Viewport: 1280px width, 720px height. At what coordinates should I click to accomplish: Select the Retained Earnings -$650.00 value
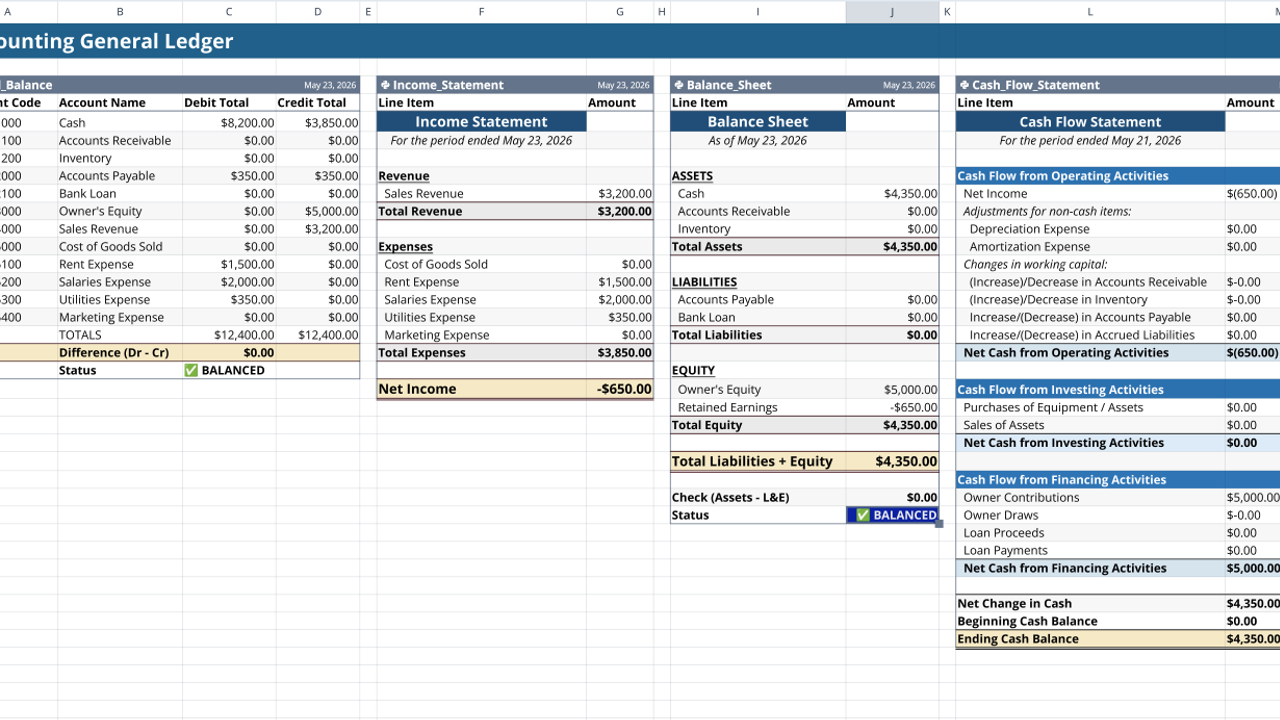[x=892, y=407]
